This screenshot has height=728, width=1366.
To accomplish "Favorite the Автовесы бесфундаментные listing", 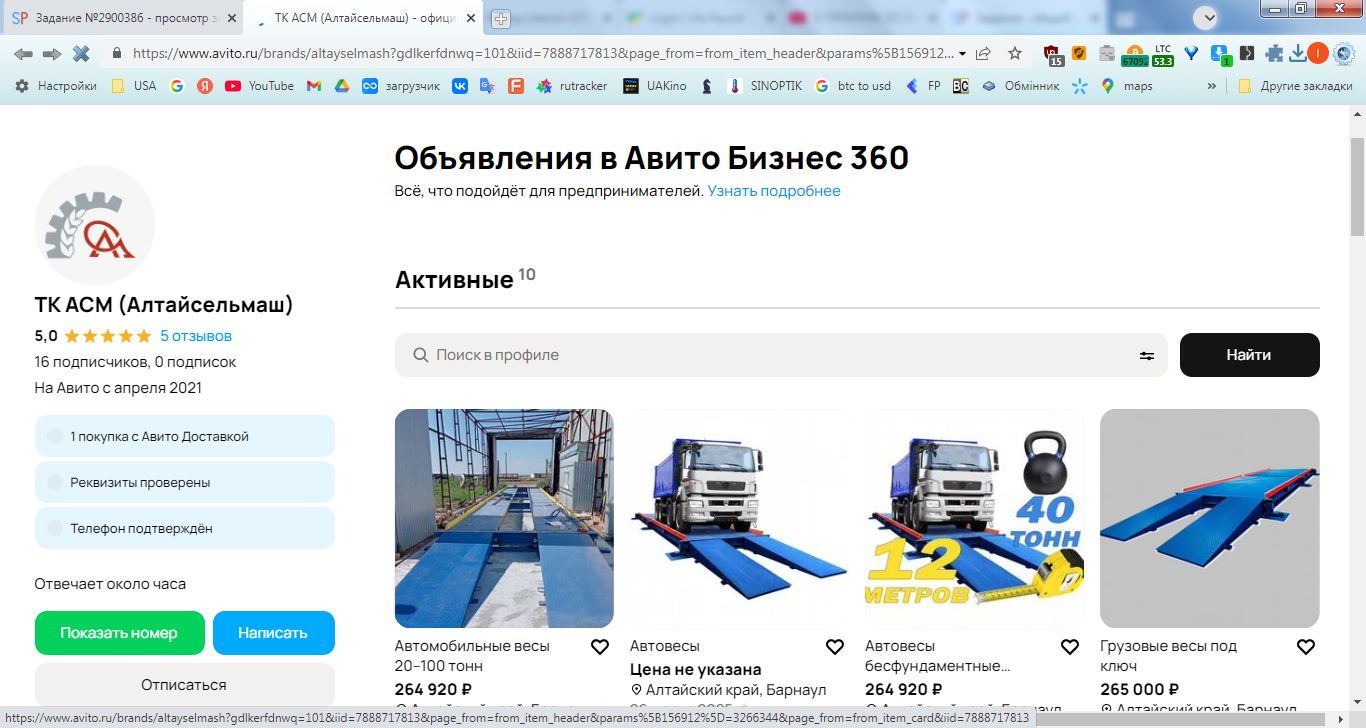I will [x=1070, y=647].
